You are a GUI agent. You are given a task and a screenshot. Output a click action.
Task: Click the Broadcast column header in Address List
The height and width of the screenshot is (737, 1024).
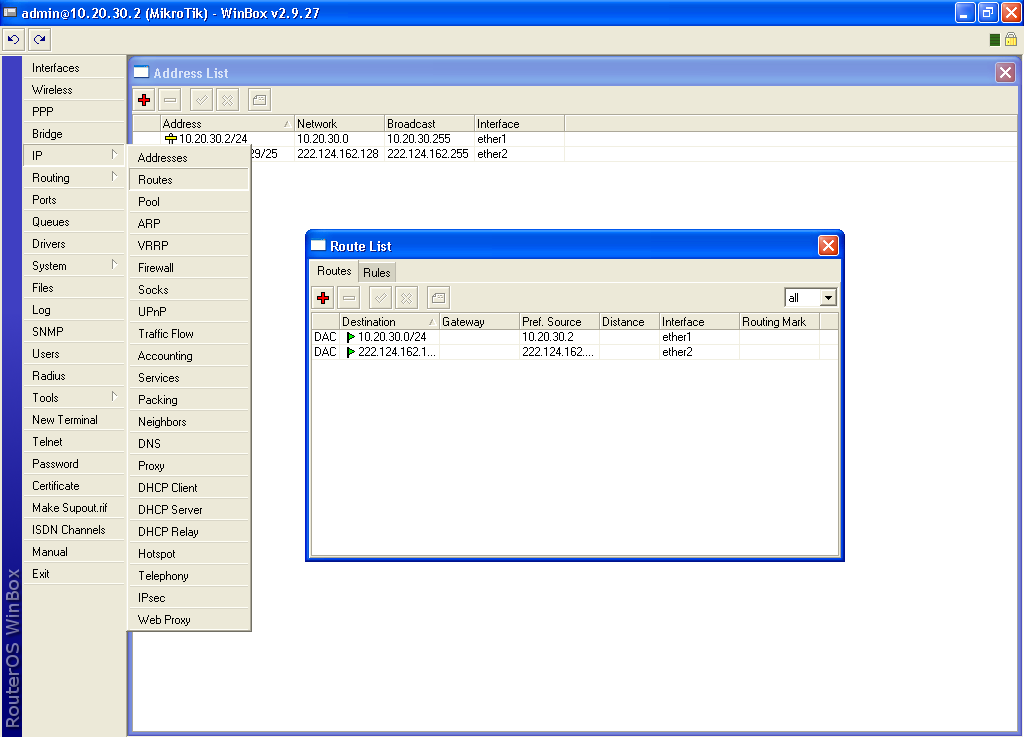coord(429,123)
